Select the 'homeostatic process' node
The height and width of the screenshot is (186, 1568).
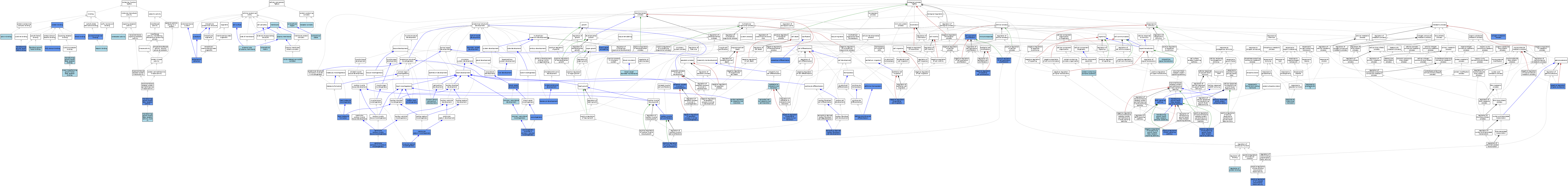point(873,14)
